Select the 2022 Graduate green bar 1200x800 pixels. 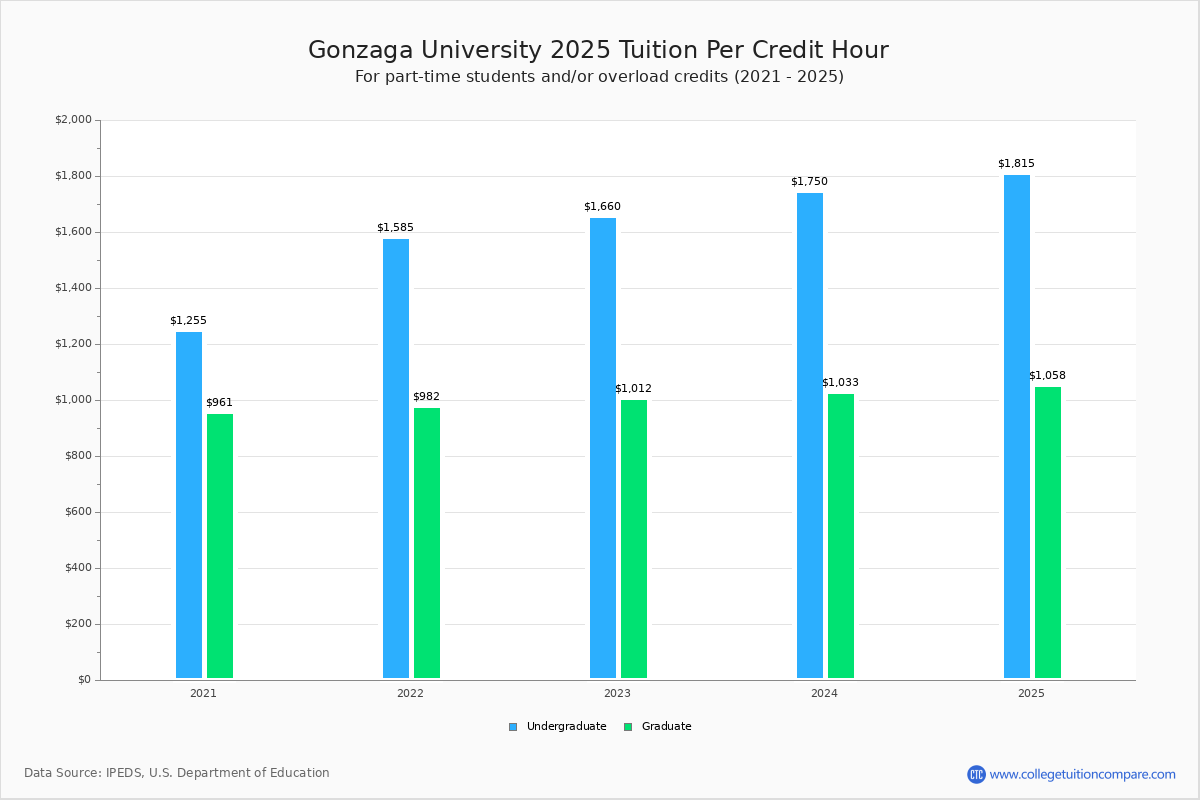tap(427, 543)
